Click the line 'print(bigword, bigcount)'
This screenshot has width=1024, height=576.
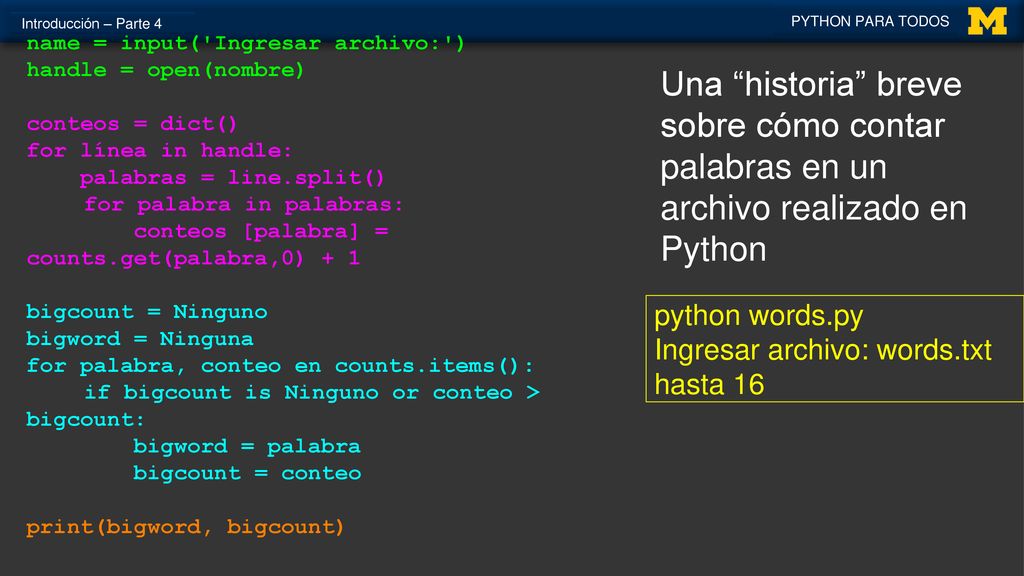point(185,527)
